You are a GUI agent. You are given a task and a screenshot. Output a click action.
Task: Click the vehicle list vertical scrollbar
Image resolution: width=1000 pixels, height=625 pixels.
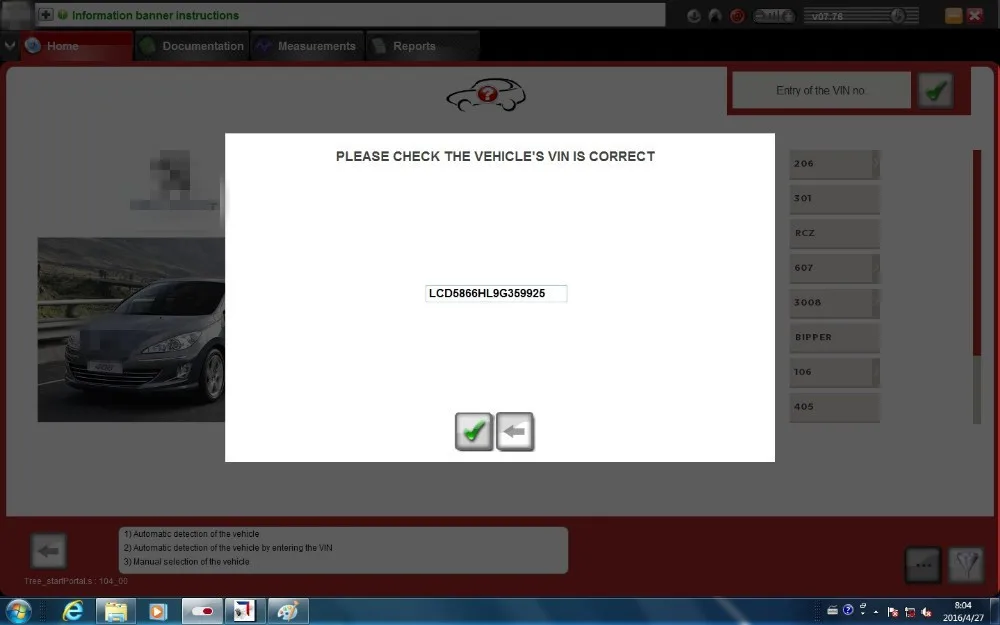click(976, 287)
